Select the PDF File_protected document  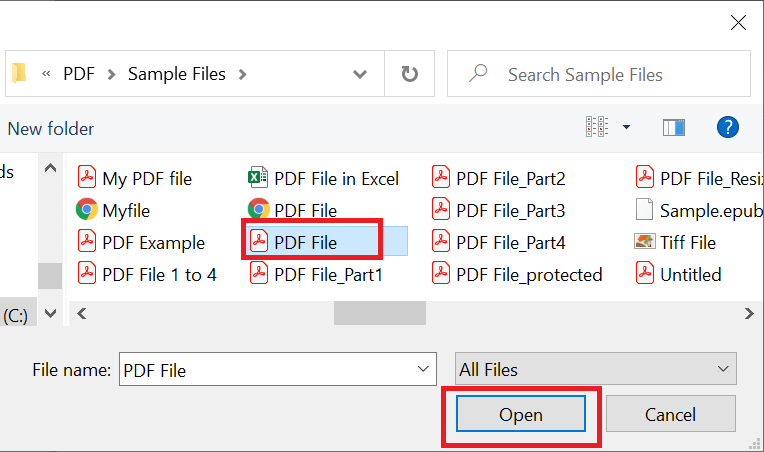click(x=517, y=274)
